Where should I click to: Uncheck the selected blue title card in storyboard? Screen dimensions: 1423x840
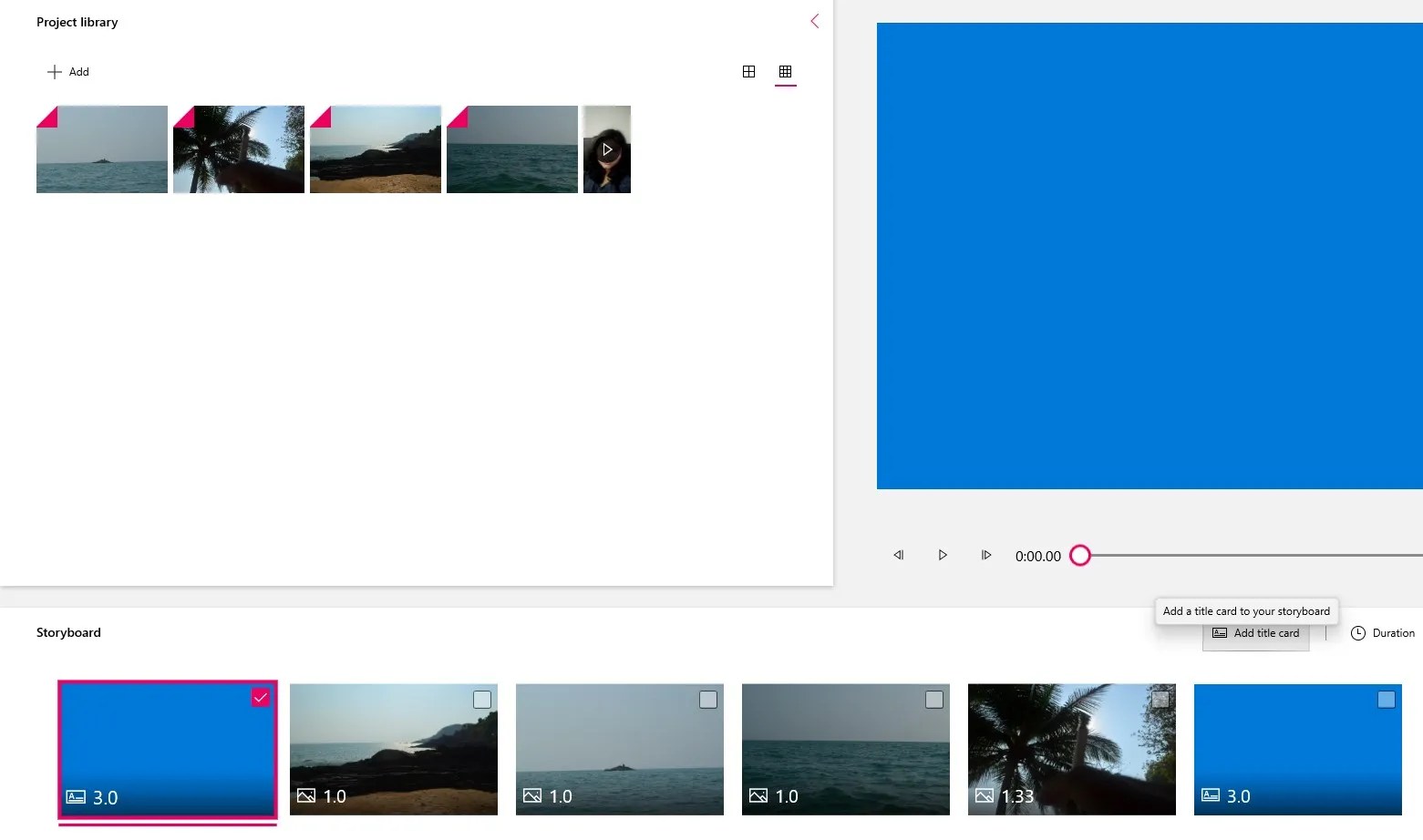262,698
